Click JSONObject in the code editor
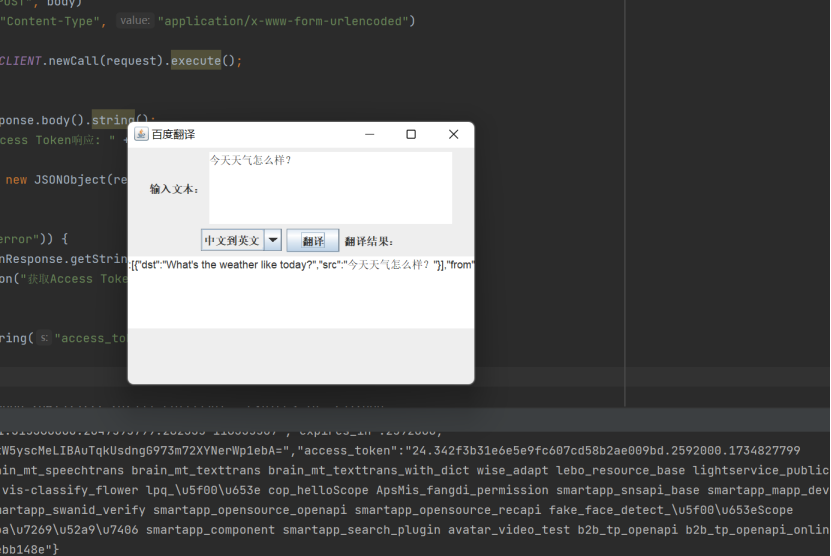Screen dimensions: 831x556 (70, 180)
